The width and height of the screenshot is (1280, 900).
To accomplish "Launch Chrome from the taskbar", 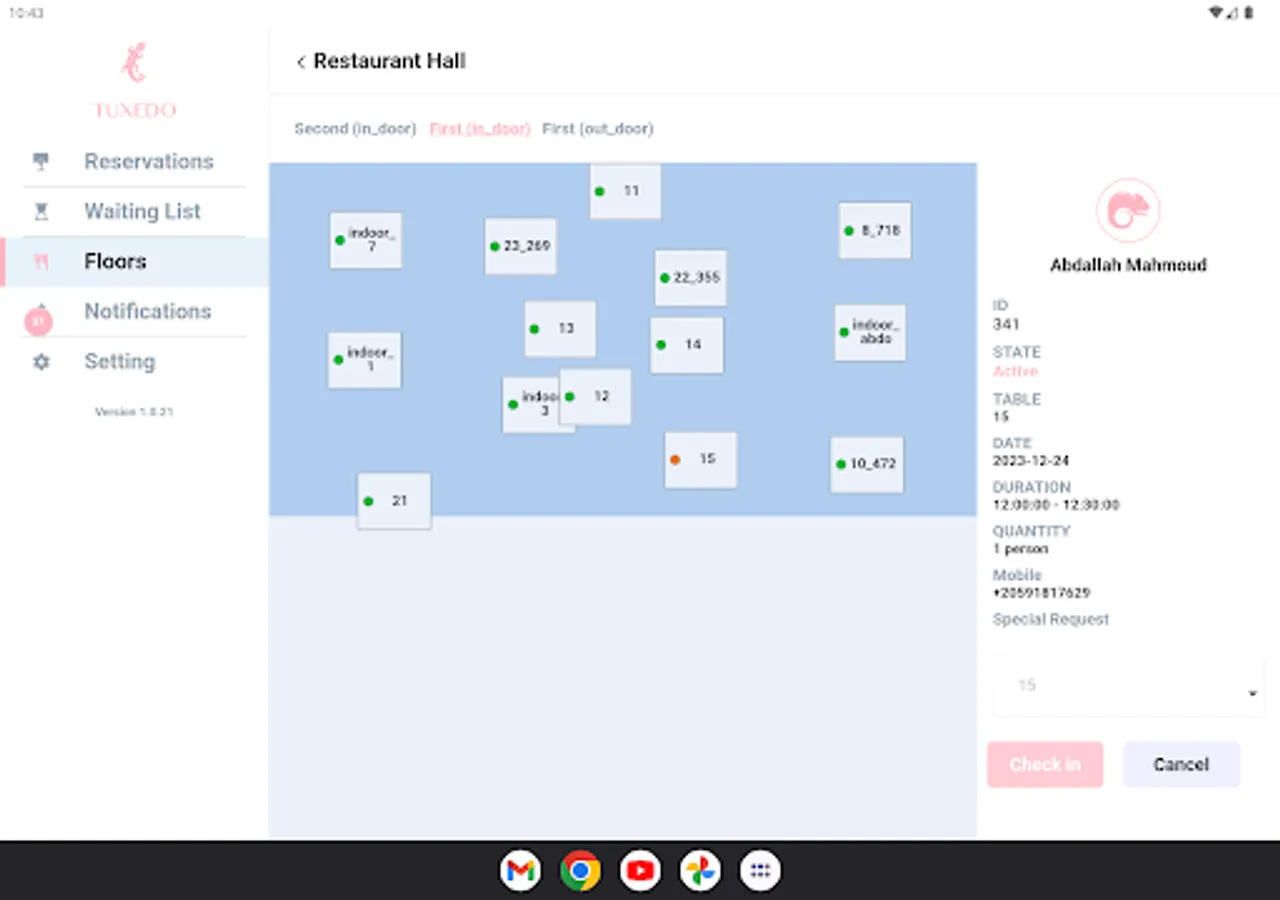I will point(580,870).
